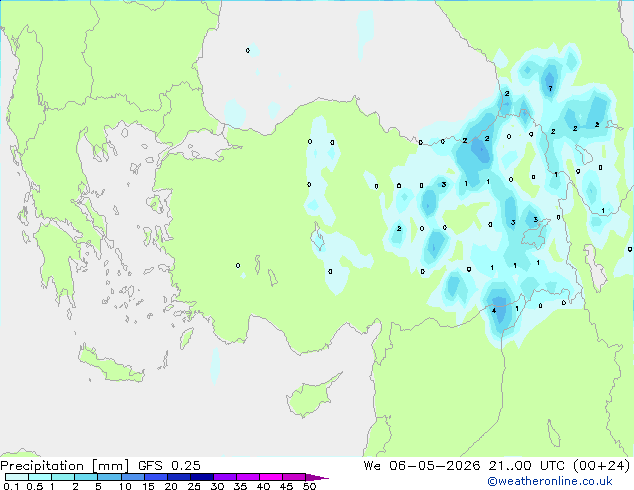Click the forecast date 'We 06-05-2026' text
The width and height of the screenshot is (634, 490).
[422, 466]
